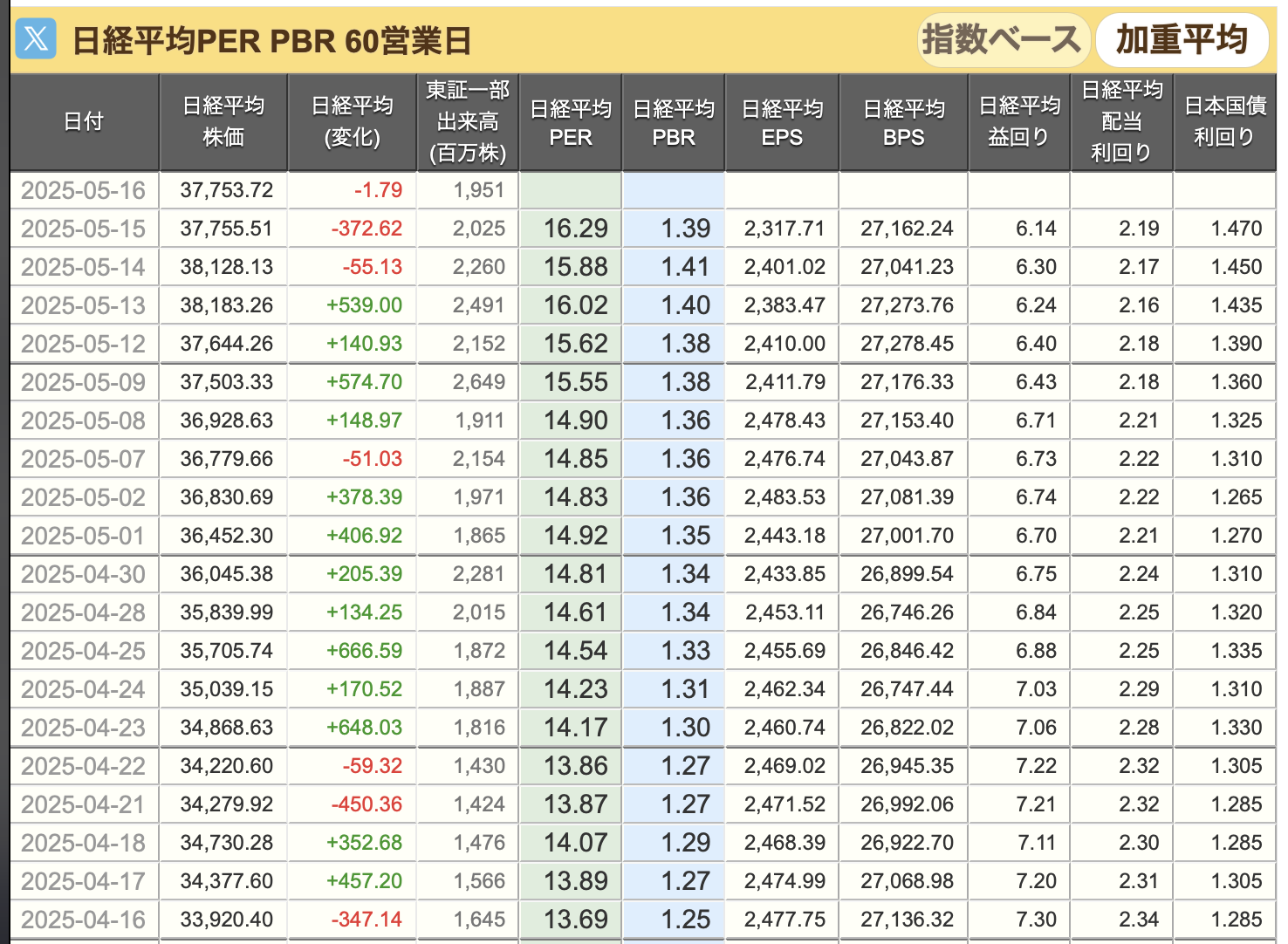Click the volume value 2,491
Image resolution: width=1288 pixels, height=944 pixels.
coord(479,305)
